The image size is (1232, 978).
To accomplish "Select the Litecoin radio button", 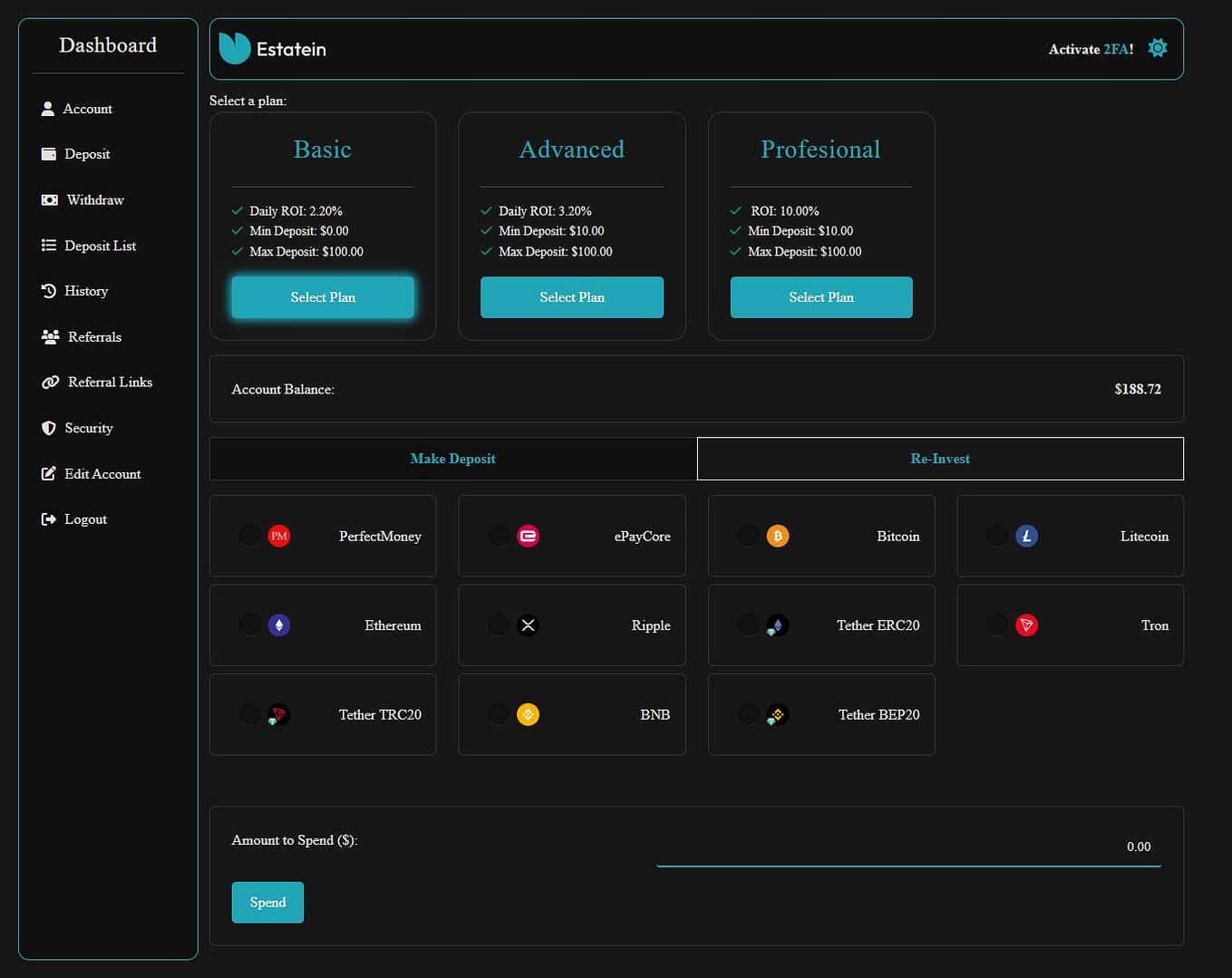I will tap(997, 536).
